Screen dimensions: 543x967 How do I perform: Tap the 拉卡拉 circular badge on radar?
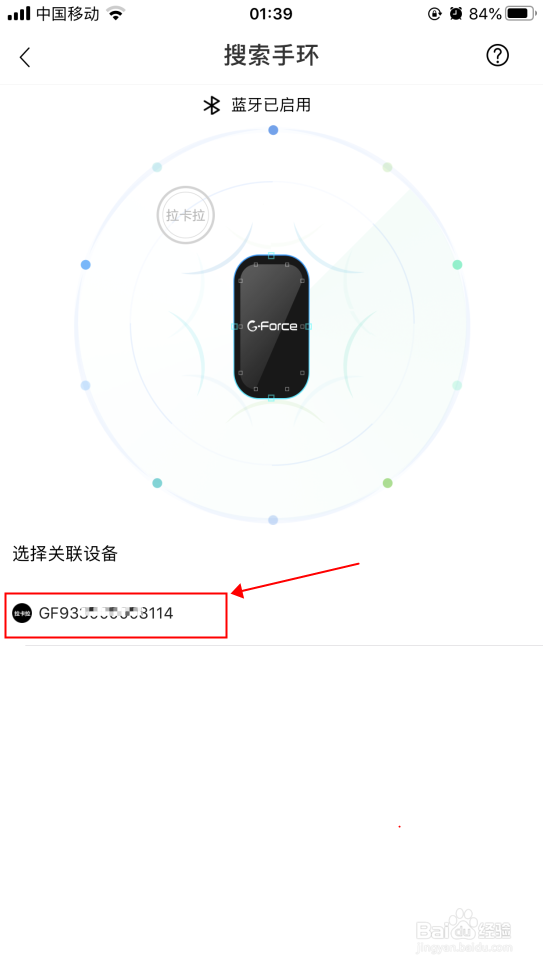[x=185, y=215]
